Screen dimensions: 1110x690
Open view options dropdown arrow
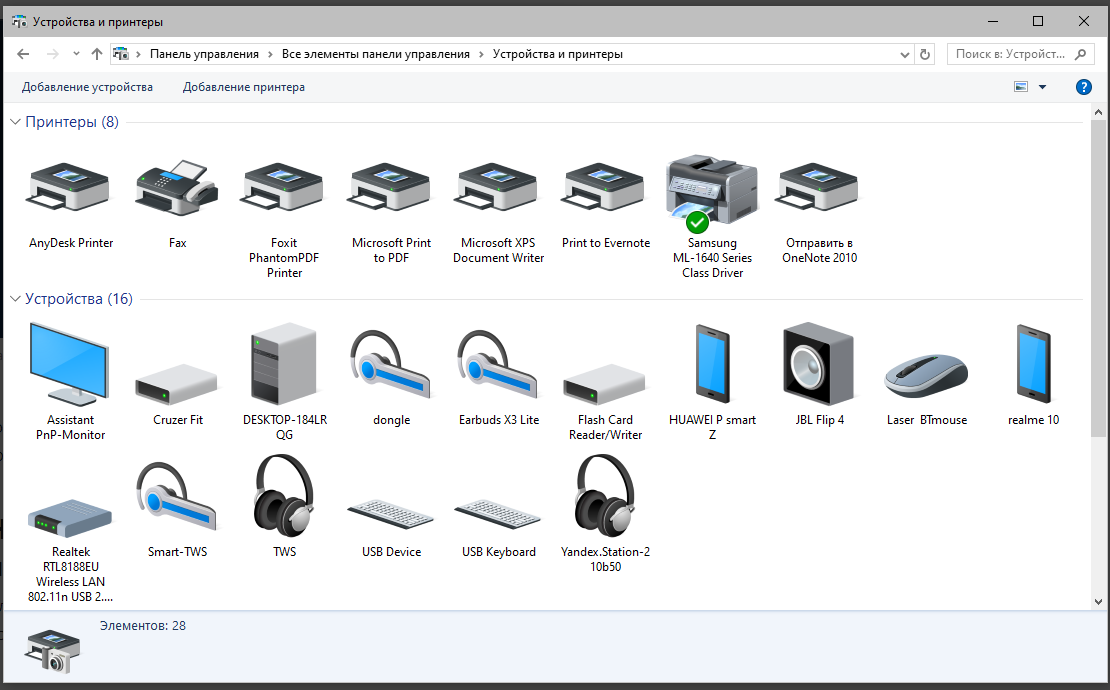click(x=1042, y=87)
